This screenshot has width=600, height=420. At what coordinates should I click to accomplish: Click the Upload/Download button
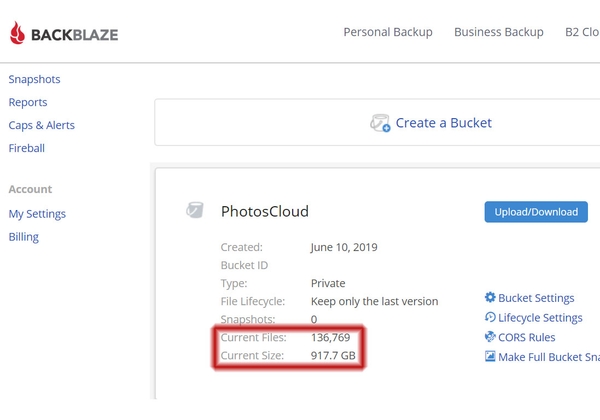coord(536,212)
